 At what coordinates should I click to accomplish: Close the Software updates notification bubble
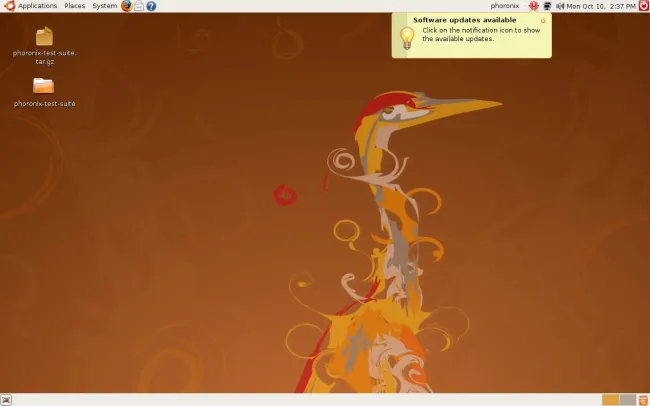[543, 20]
